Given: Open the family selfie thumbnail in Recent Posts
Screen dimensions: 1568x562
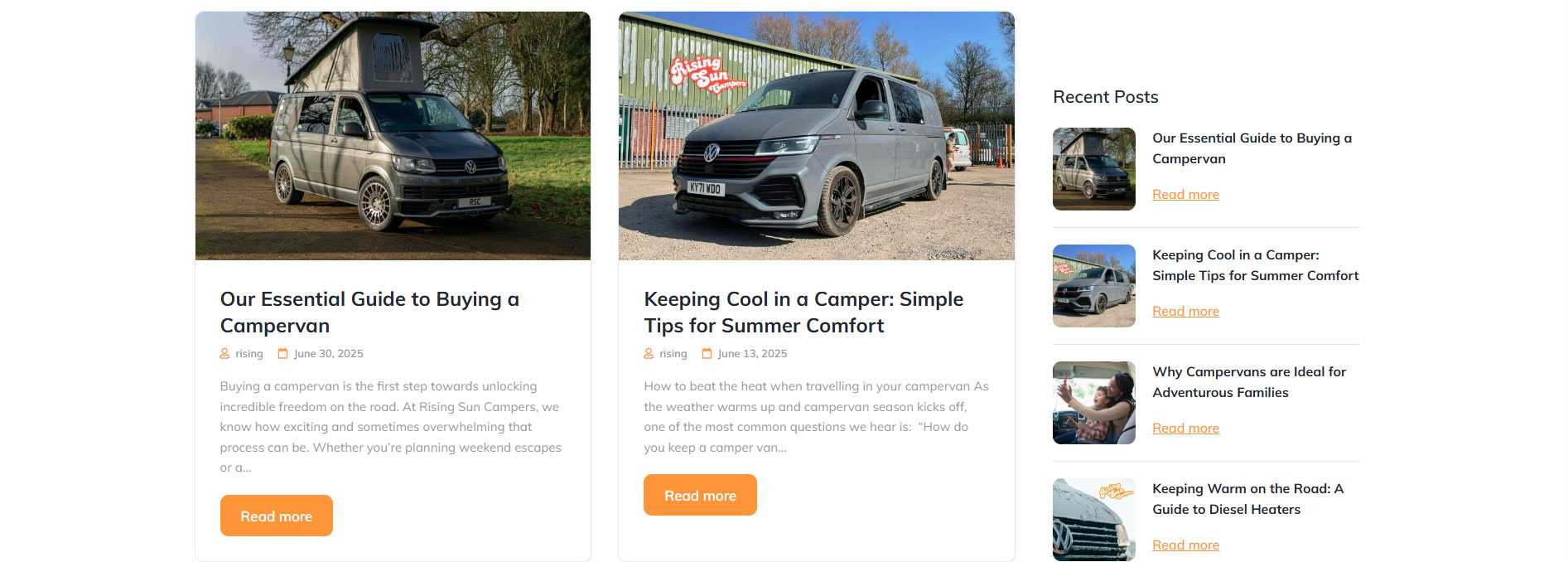Looking at the screenshot, I should pos(1093,403).
